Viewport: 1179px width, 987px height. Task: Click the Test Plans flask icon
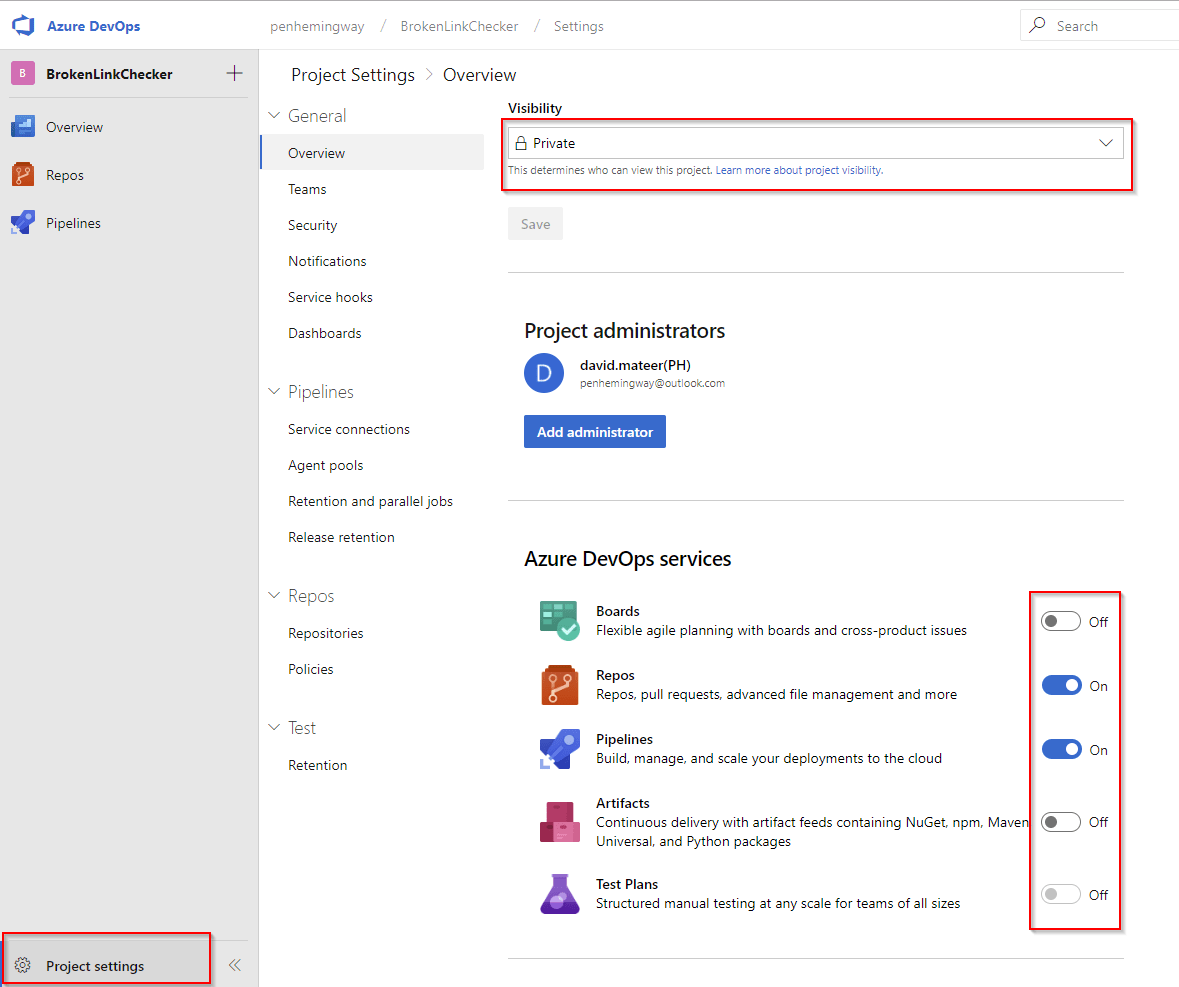click(x=559, y=894)
